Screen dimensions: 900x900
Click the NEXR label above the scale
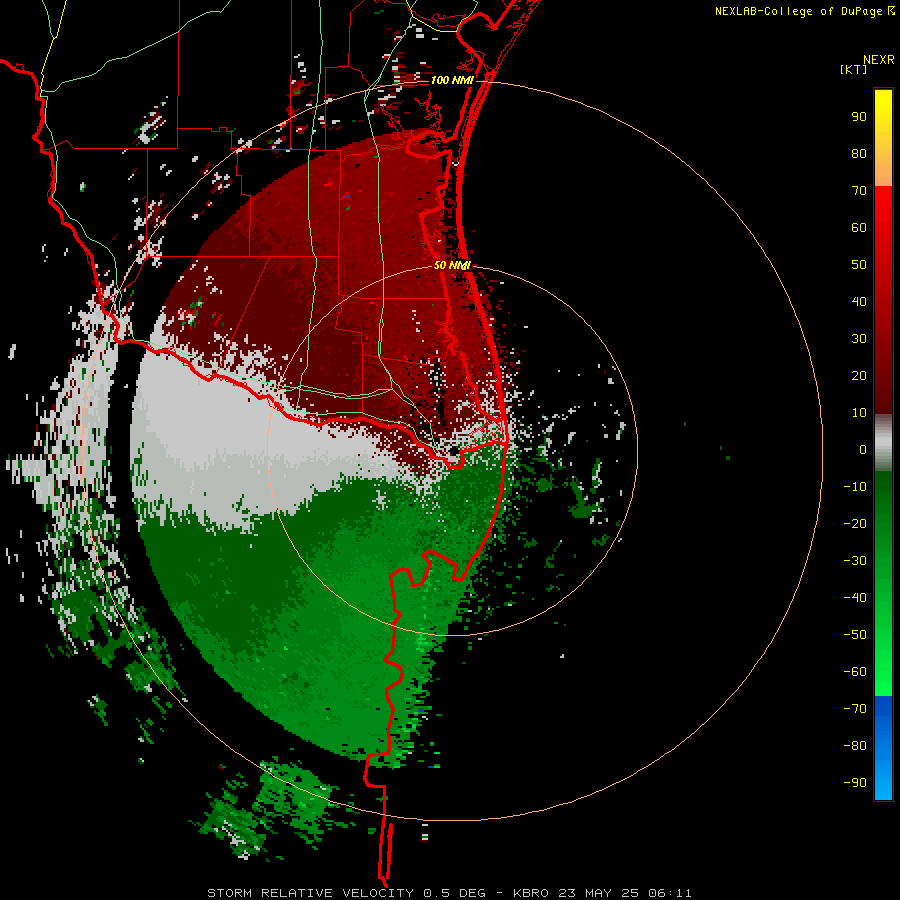878,59
